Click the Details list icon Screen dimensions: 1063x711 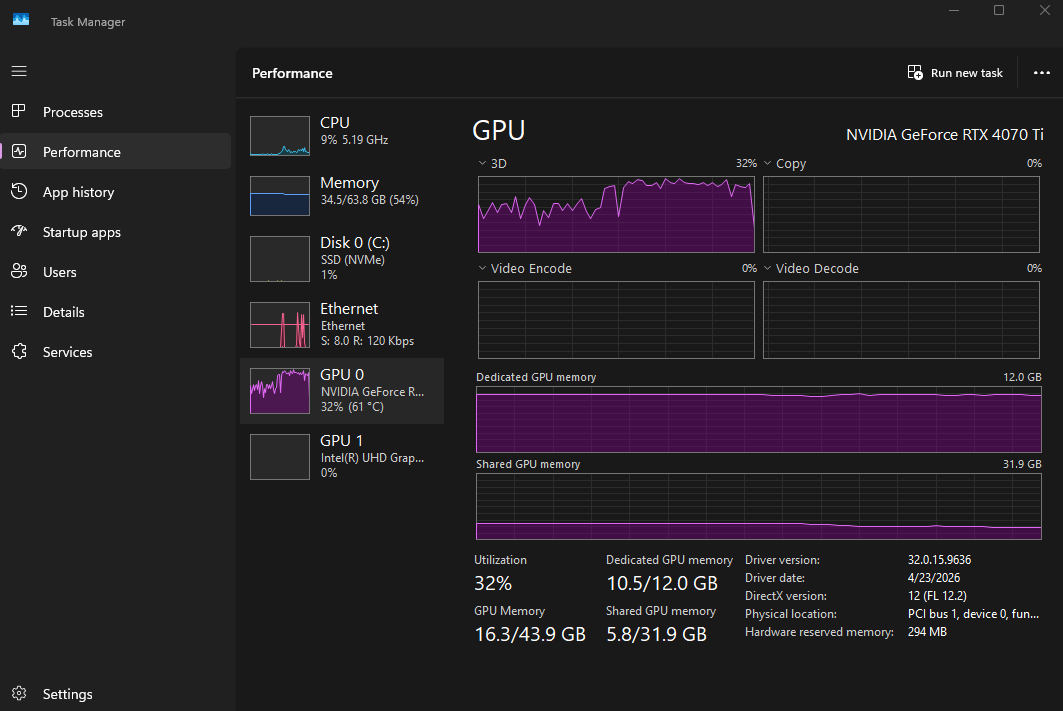point(19,311)
